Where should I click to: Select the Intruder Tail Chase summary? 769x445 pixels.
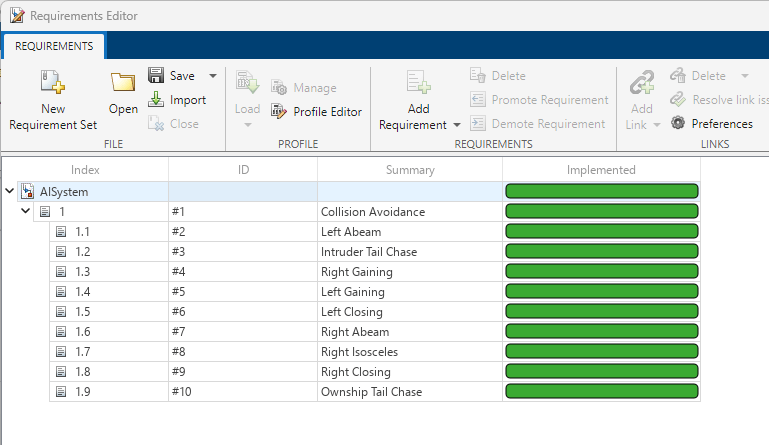tap(410, 252)
